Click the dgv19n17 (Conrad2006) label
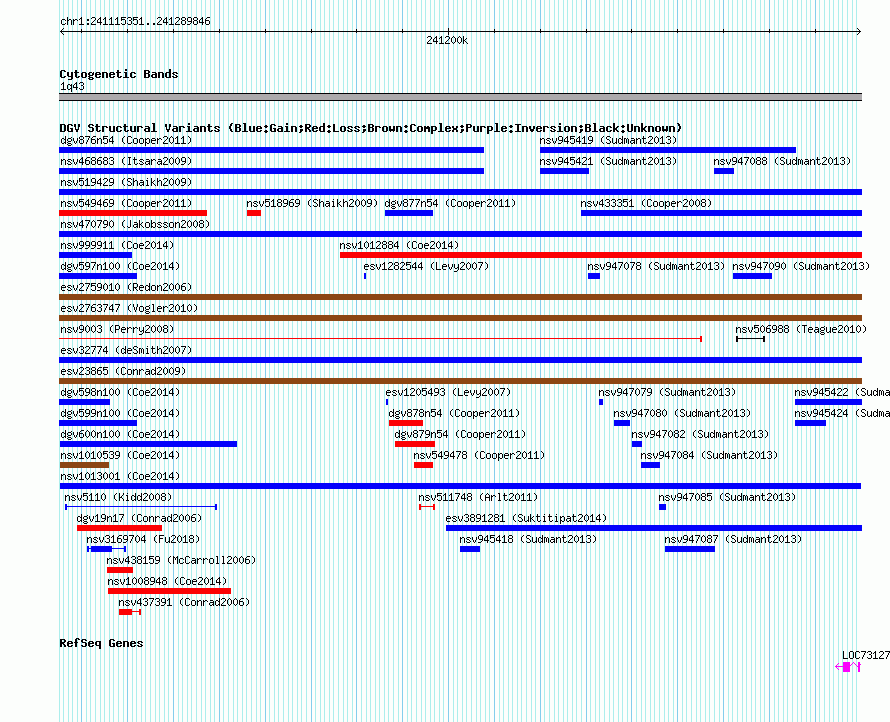Image resolution: width=890 pixels, height=722 pixels. [139, 518]
